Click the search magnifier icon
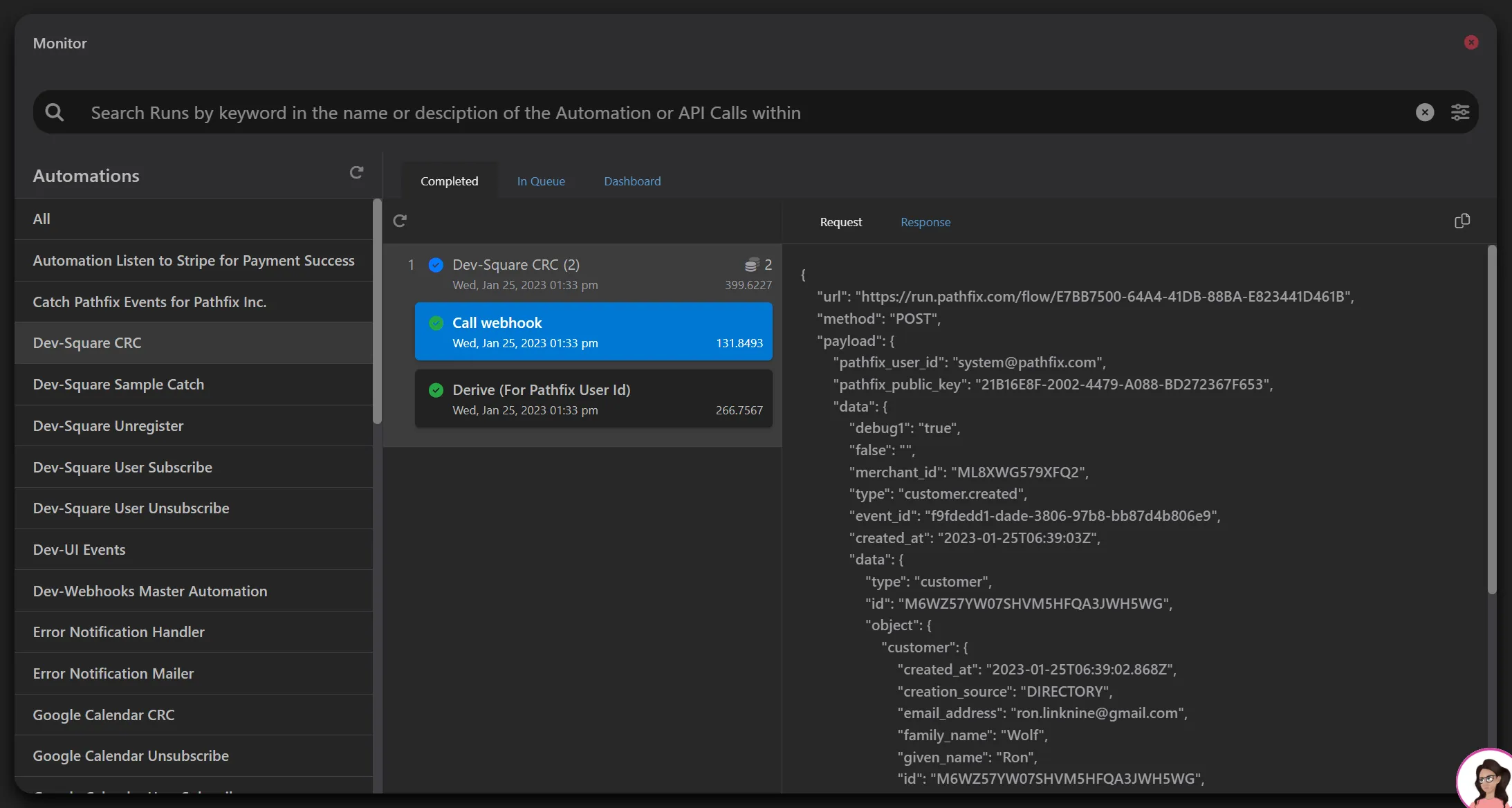This screenshot has width=1512, height=808. click(x=55, y=112)
